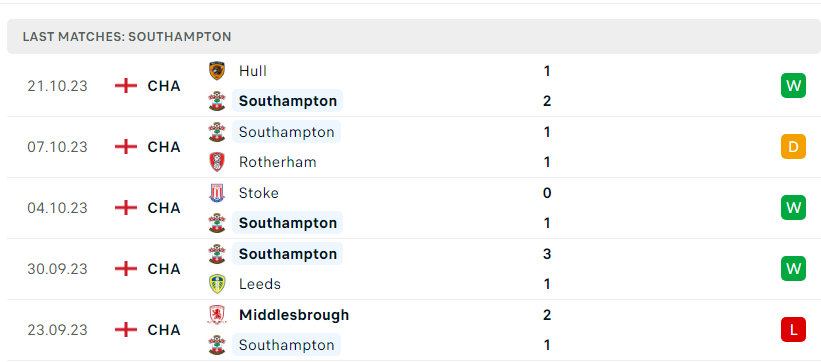Open the Rotherham team link

click(x=278, y=162)
